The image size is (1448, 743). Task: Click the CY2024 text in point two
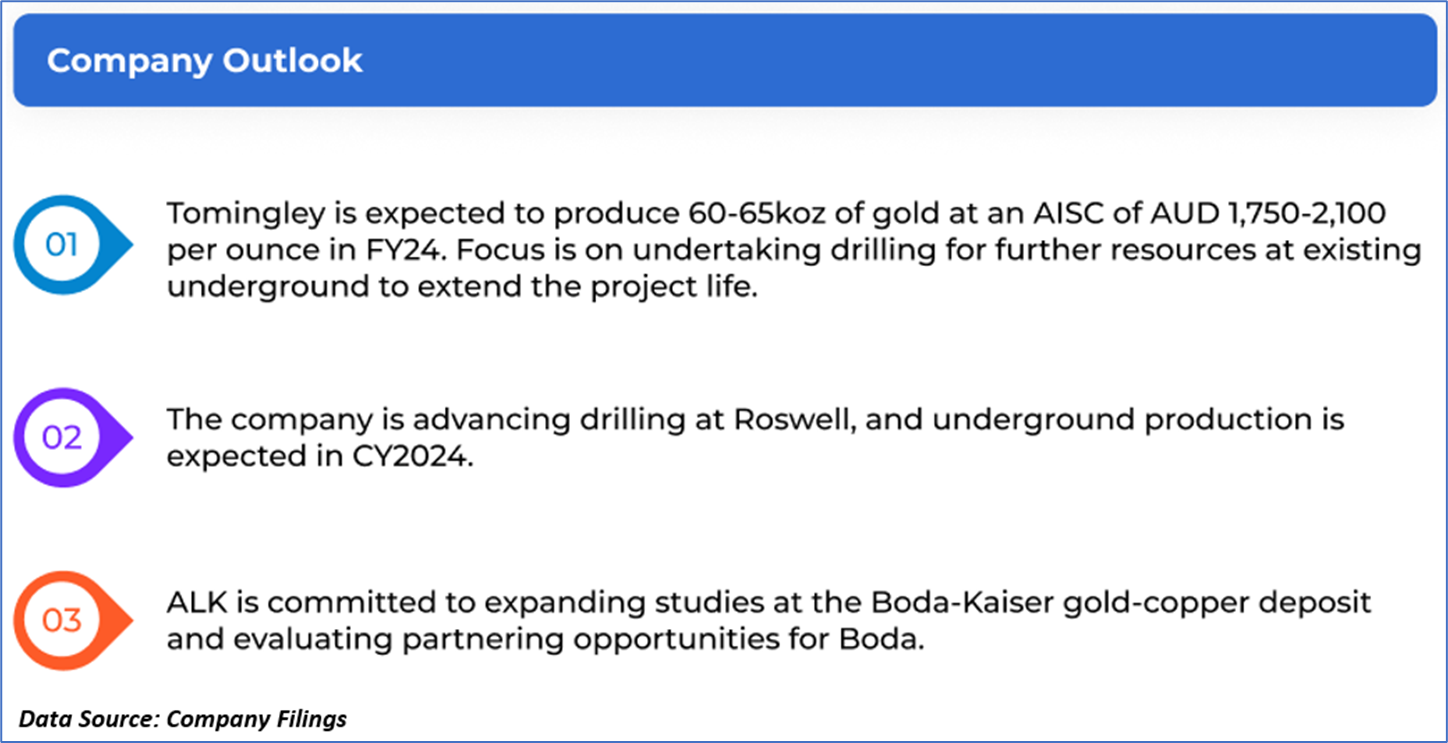pos(411,456)
